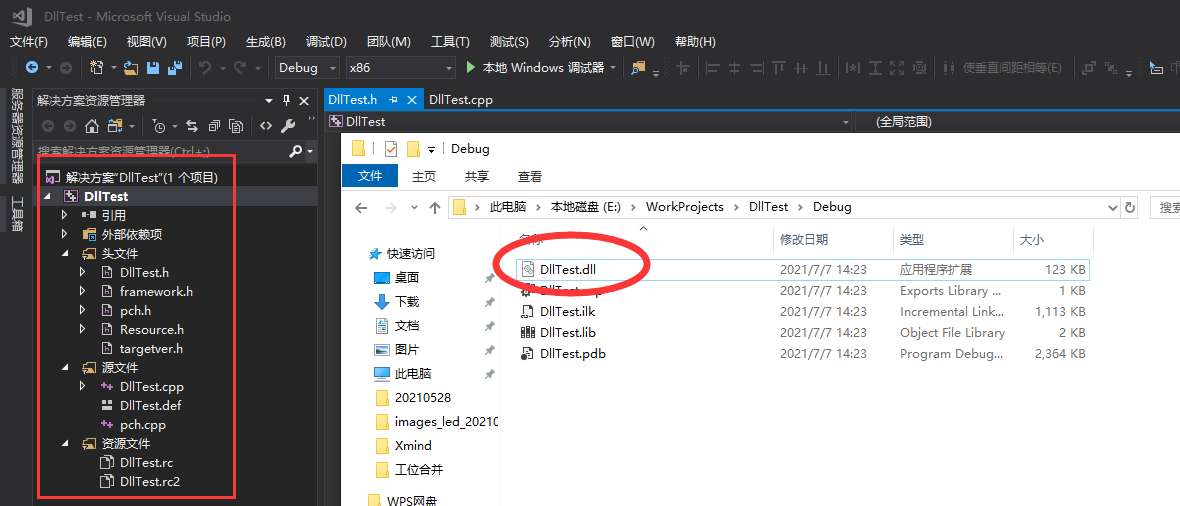The width and height of the screenshot is (1180, 506).
Task: Open the 文件 tab in Explorer
Action: [370, 176]
